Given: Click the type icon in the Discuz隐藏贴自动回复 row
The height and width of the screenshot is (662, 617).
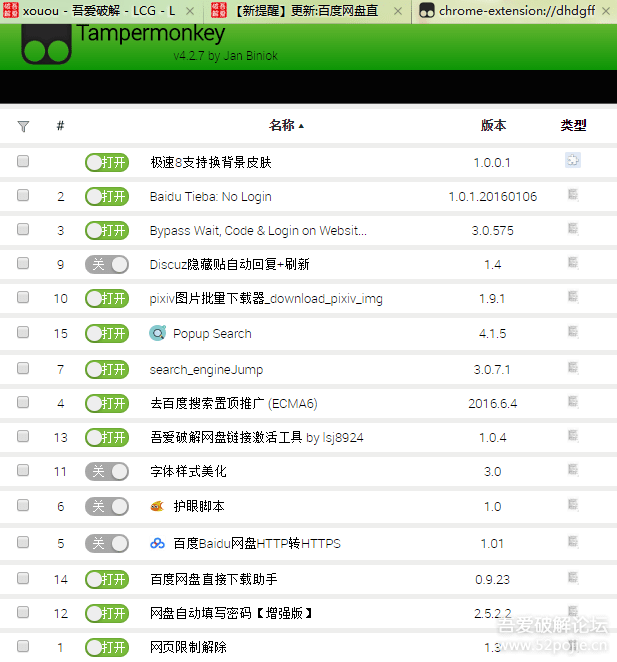Looking at the screenshot, I should [573, 263].
